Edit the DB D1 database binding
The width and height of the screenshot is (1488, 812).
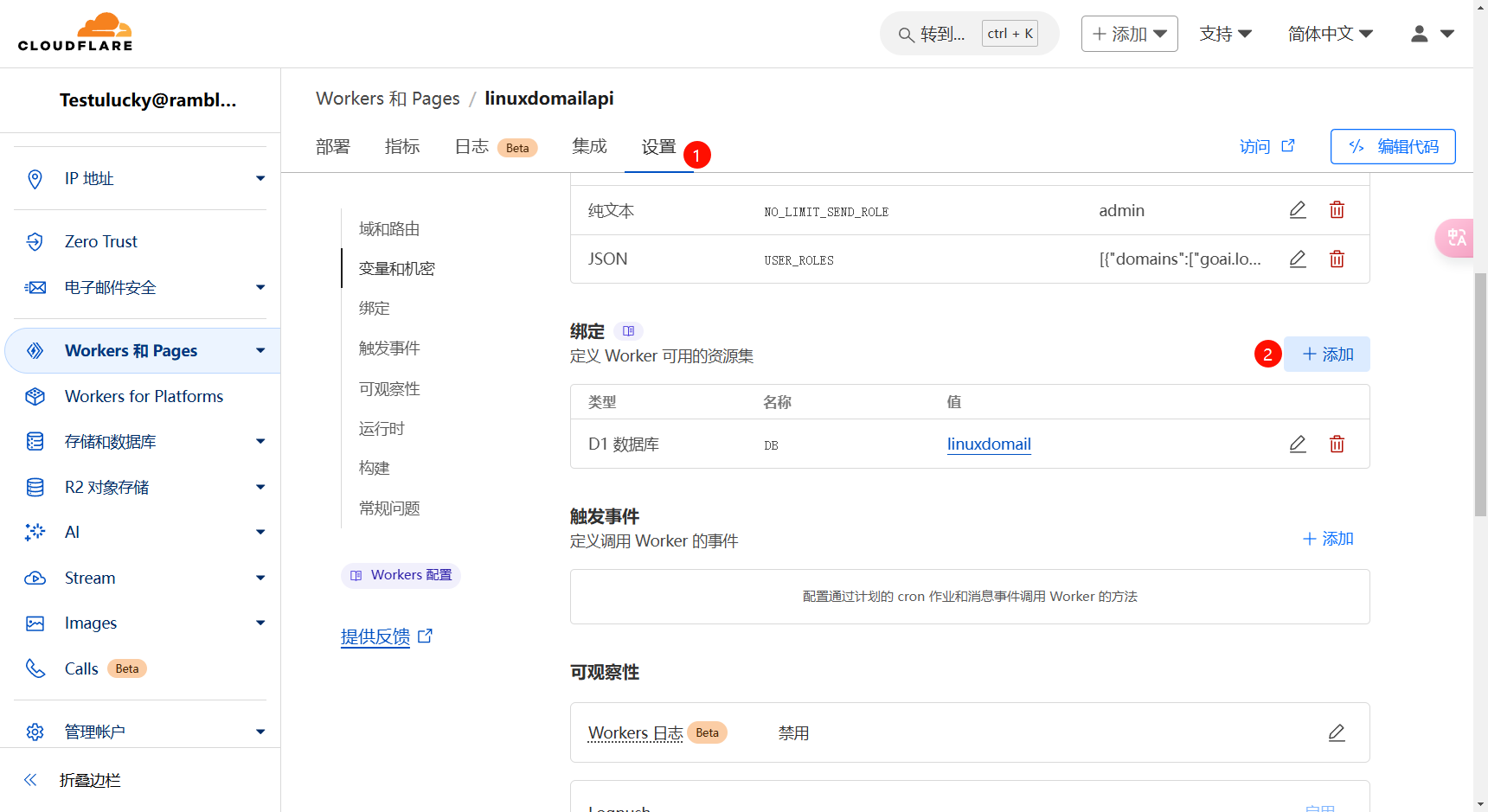pyautogui.click(x=1298, y=444)
